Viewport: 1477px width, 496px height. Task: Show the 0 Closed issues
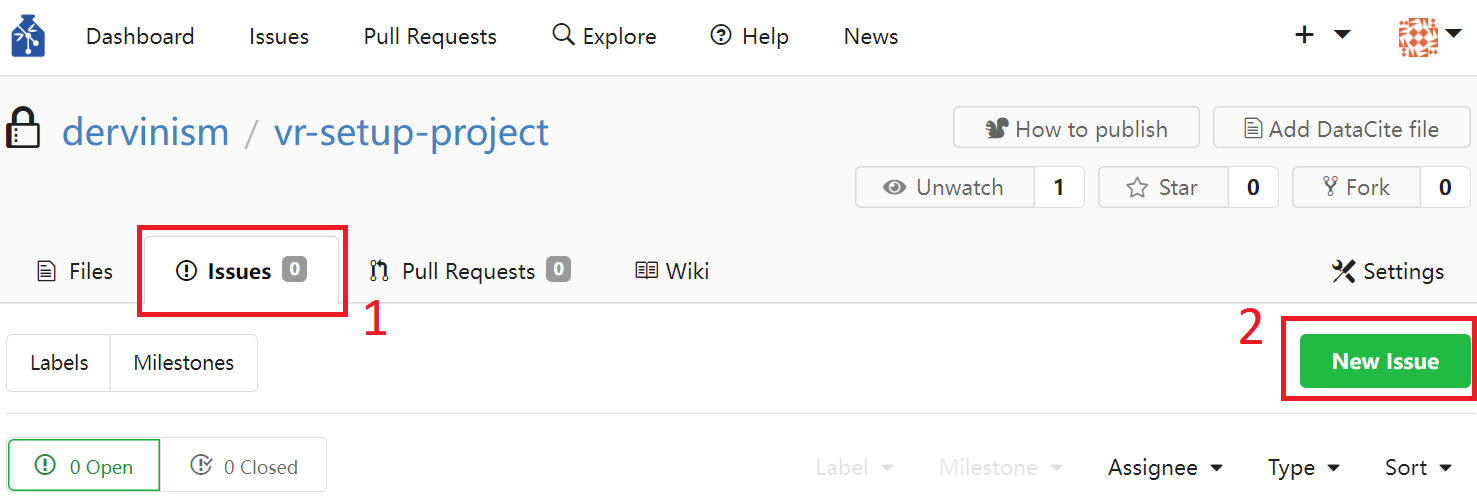pyautogui.click(x=244, y=466)
